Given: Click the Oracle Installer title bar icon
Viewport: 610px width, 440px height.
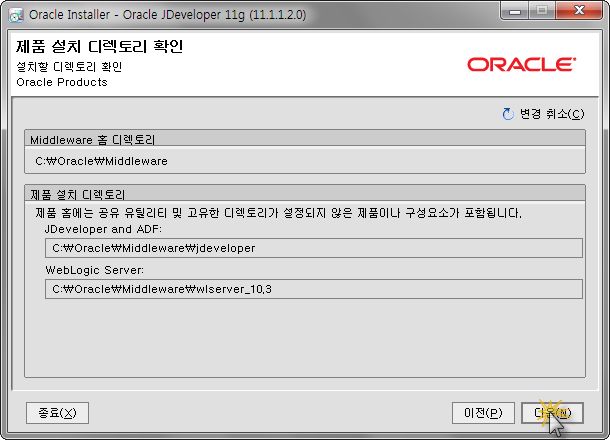Looking at the screenshot, I should [16, 15].
